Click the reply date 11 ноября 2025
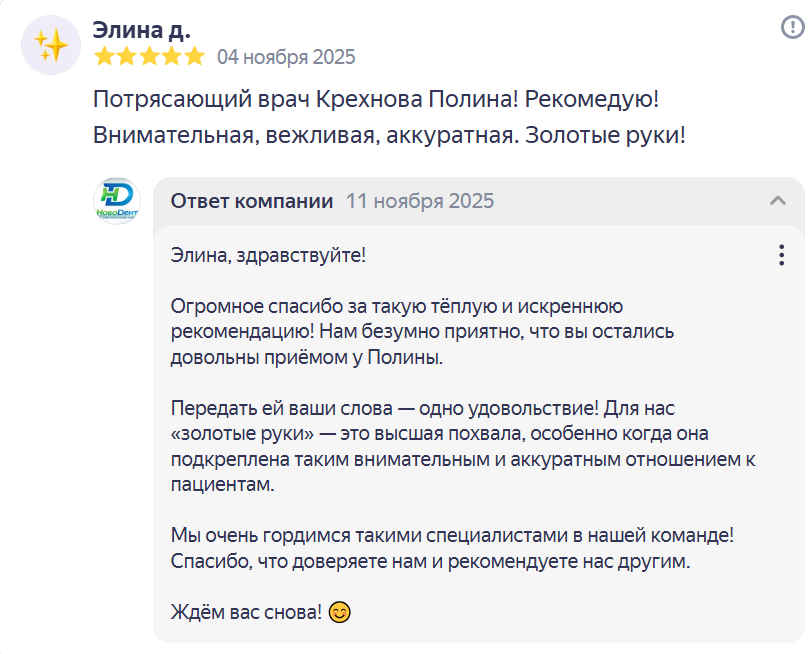 (x=420, y=201)
